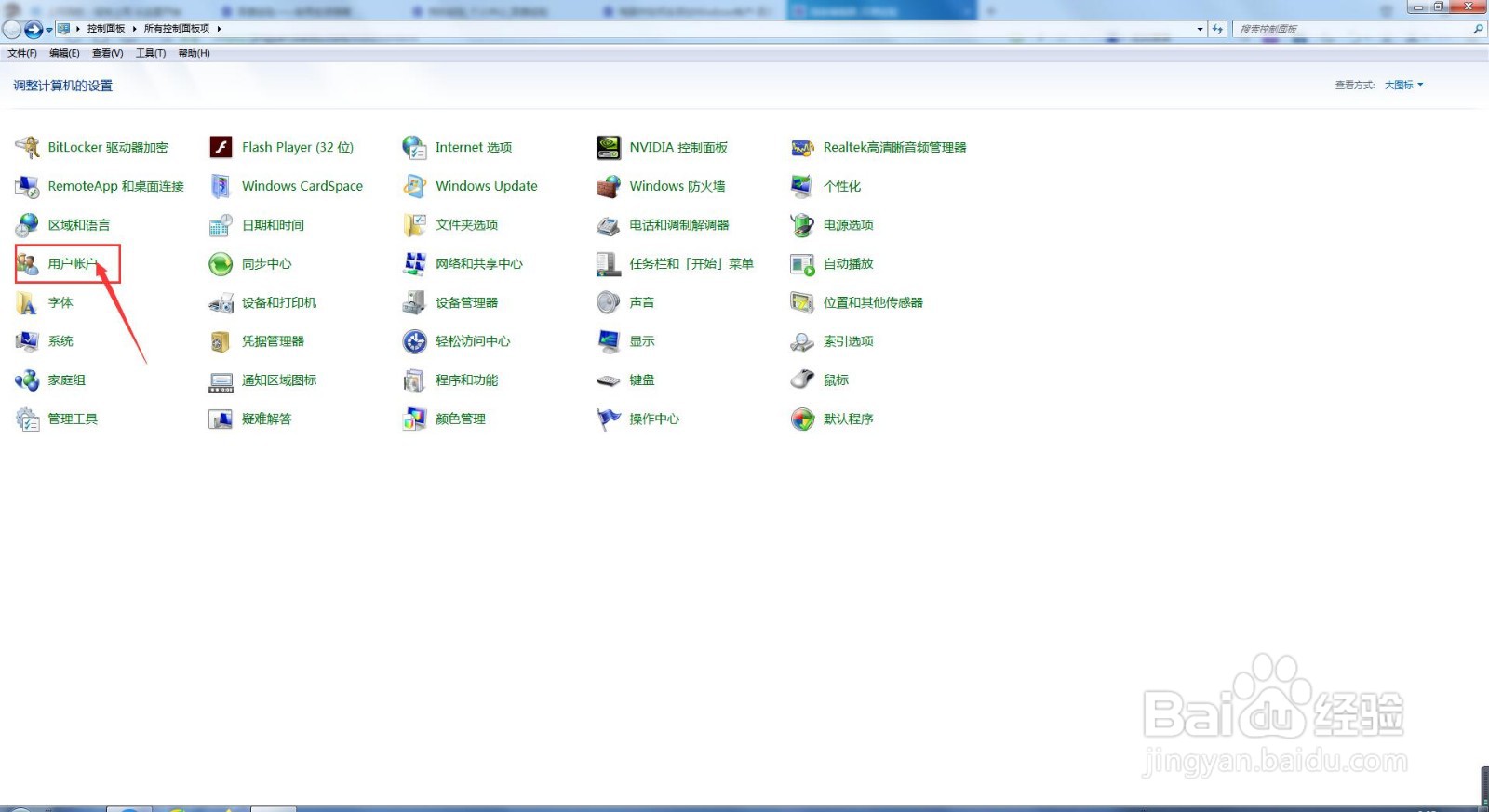Open 通知区域图标 icon
Image resolution: width=1489 pixels, height=812 pixels.
(221, 380)
